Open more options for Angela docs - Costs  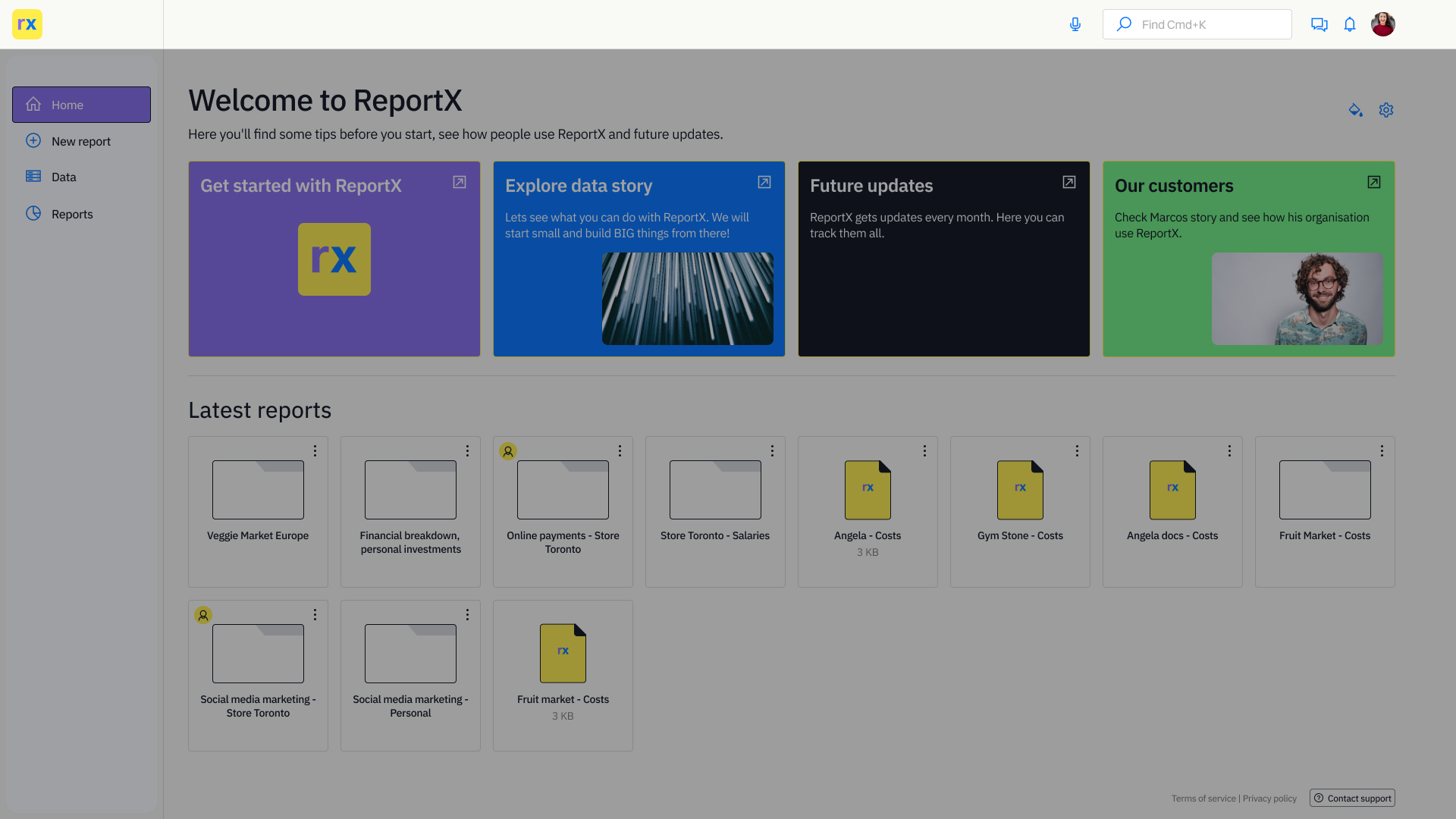[1230, 451]
